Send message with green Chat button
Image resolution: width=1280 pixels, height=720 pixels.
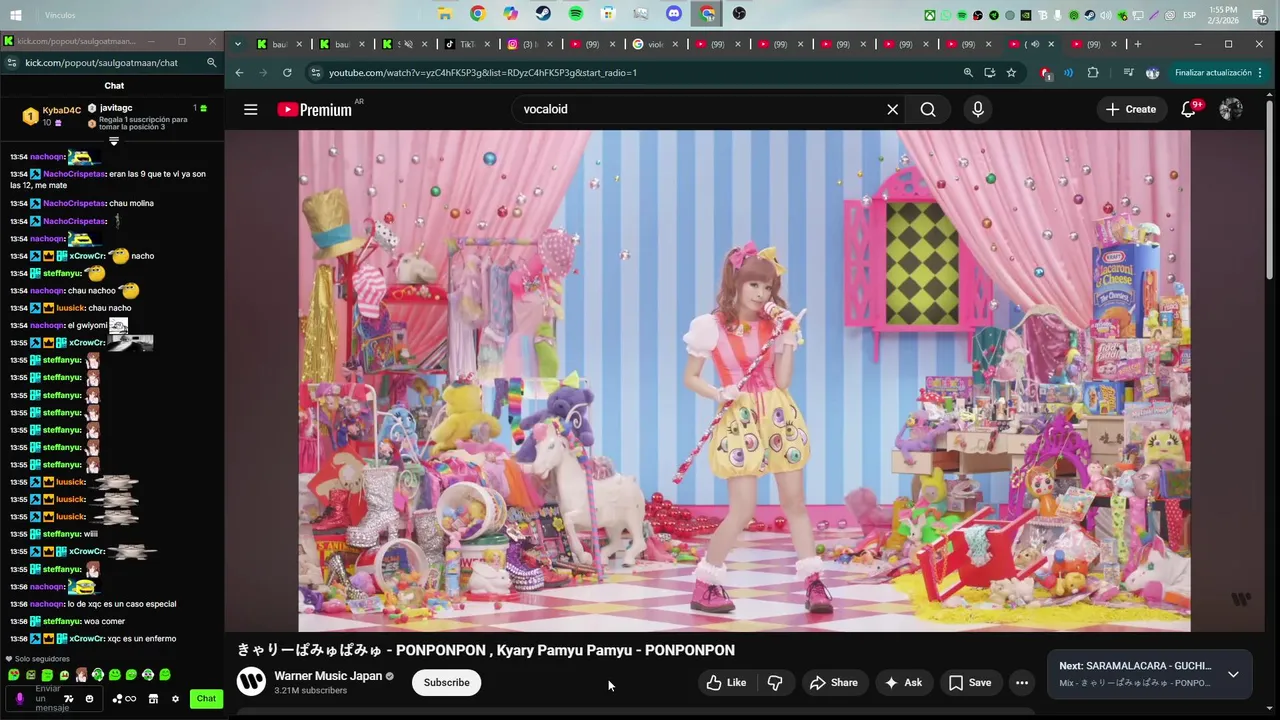(206, 699)
